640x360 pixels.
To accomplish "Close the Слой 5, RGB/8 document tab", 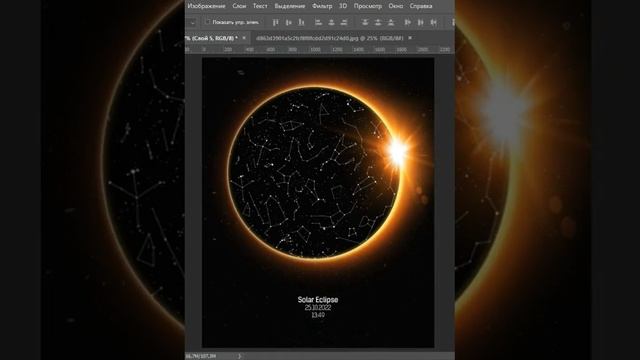I will 244,38.
